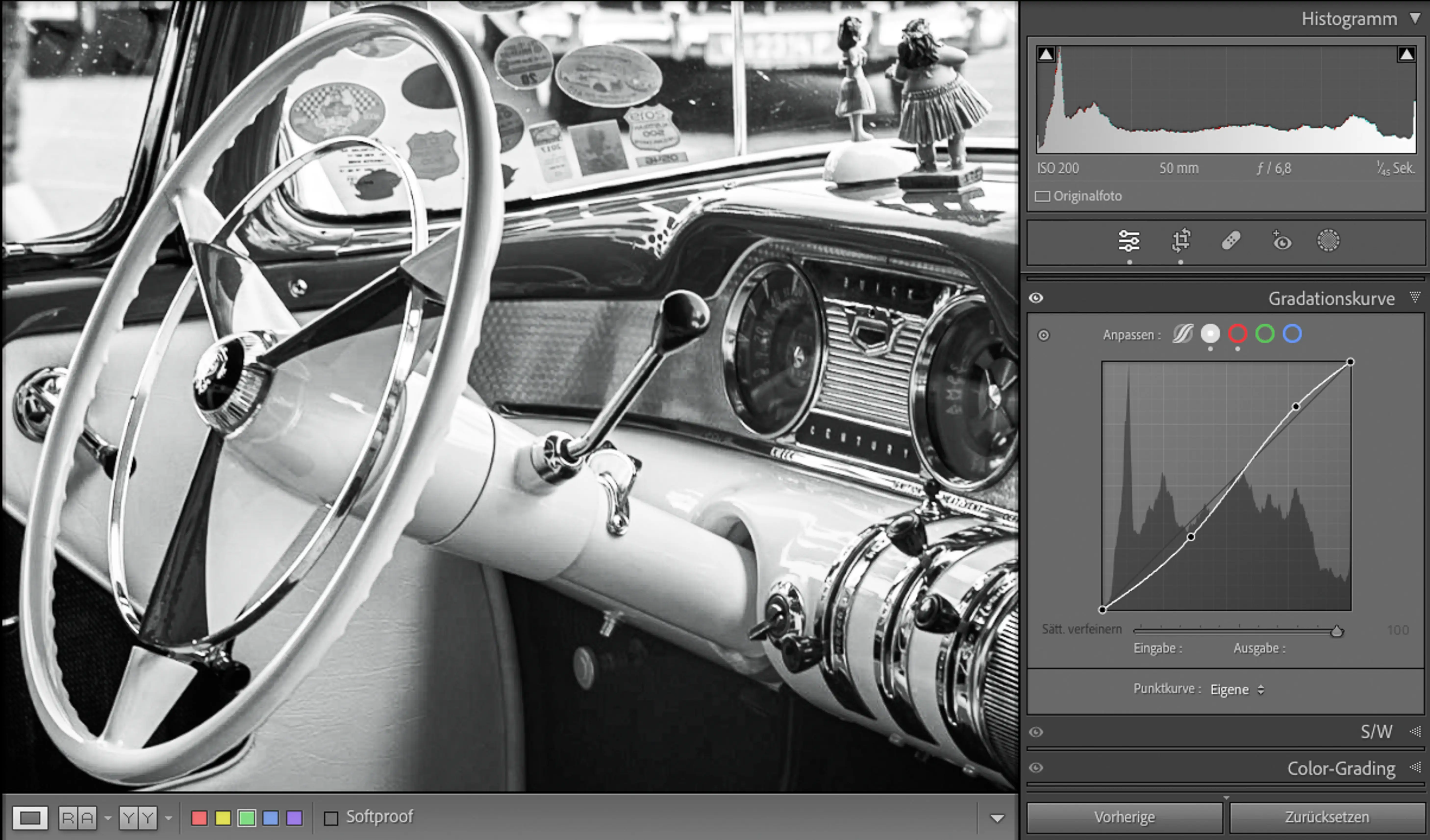Image resolution: width=1430 pixels, height=840 pixels.
Task: Click the 1/45 Sek. shutter speed readout
Action: (1395, 168)
